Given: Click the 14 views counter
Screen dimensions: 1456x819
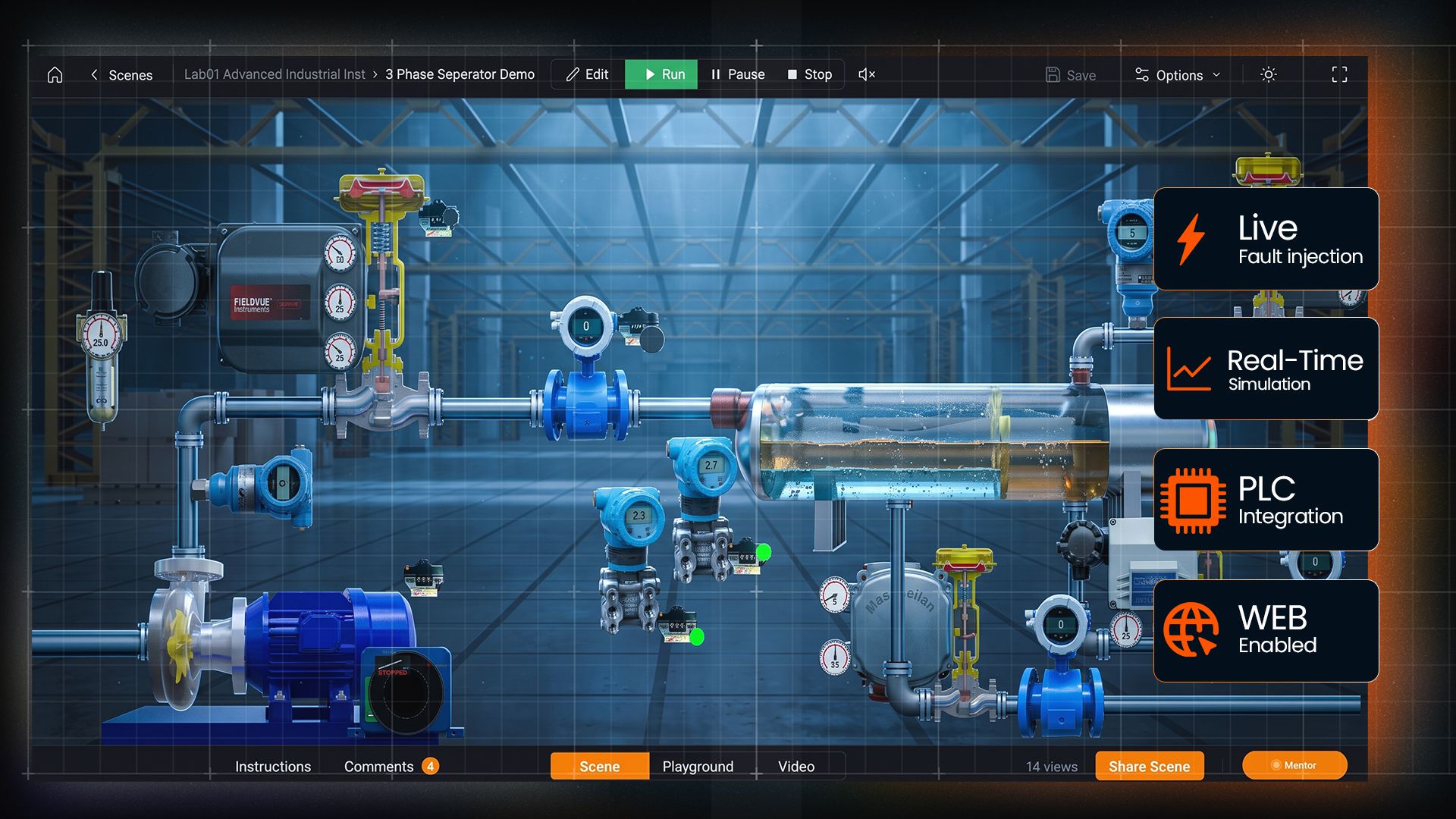Looking at the screenshot, I should pos(1051,767).
